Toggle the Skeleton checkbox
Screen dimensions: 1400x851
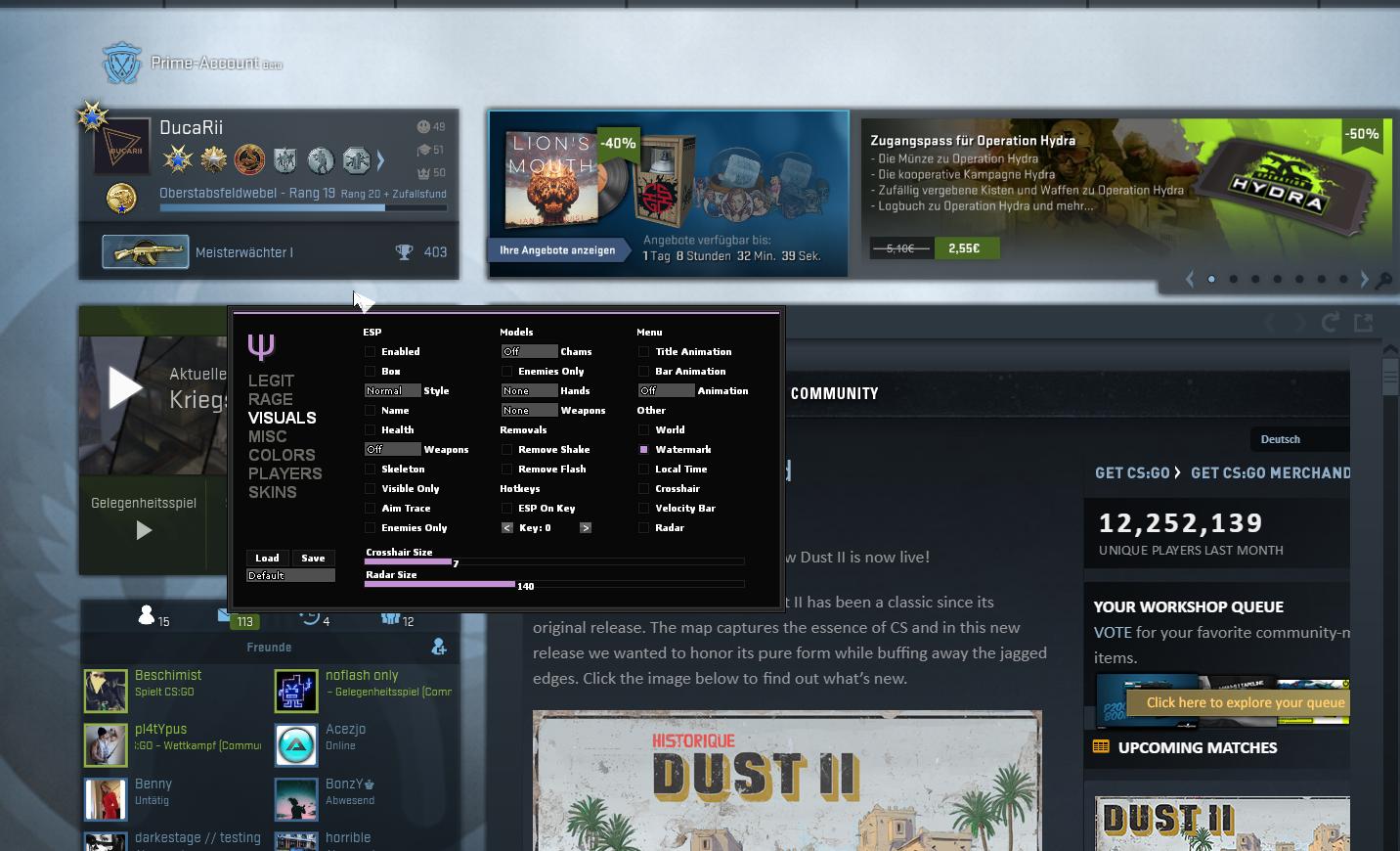pos(370,469)
